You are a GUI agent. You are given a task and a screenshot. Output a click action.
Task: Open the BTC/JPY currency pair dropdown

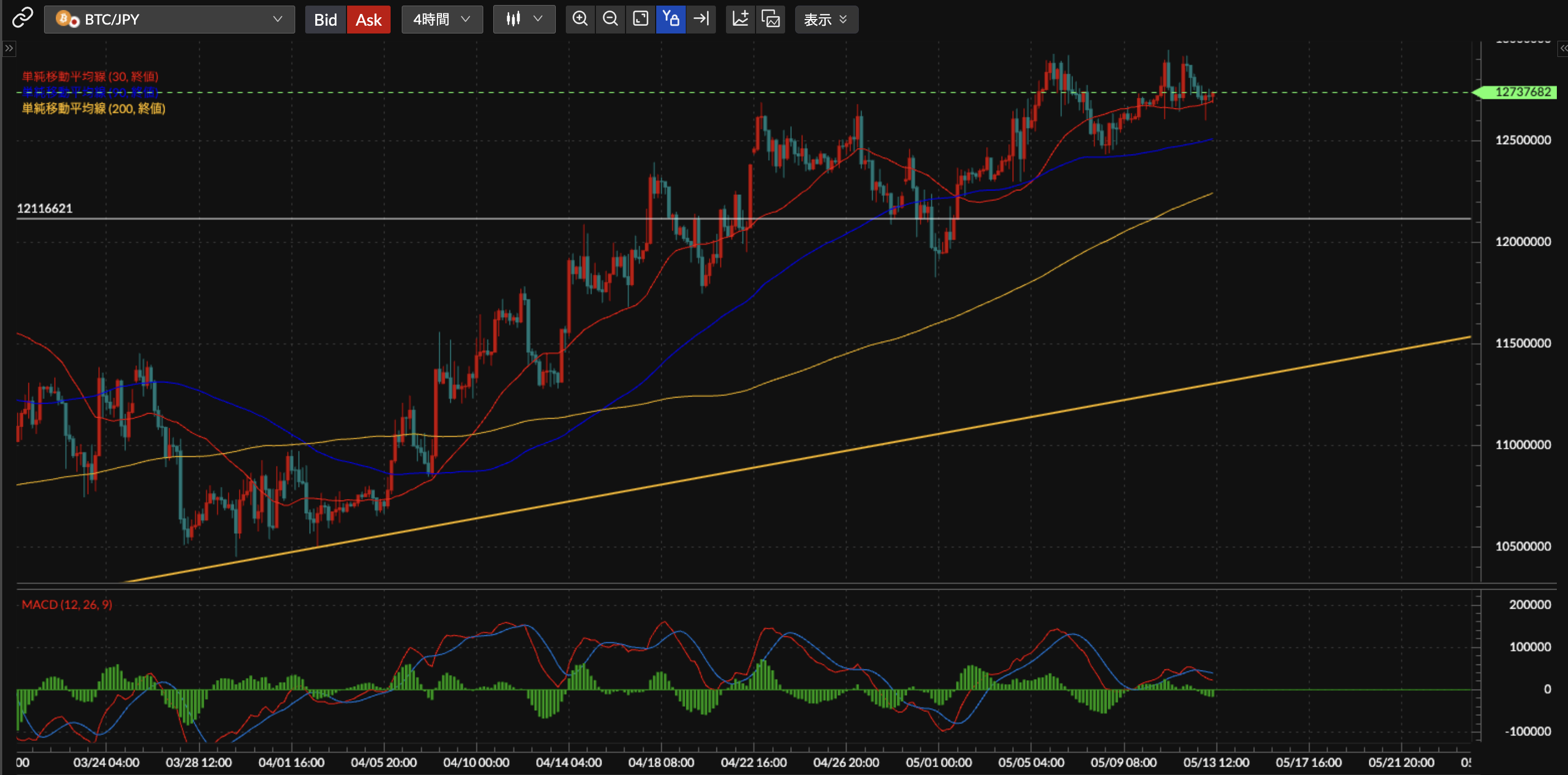(x=169, y=20)
